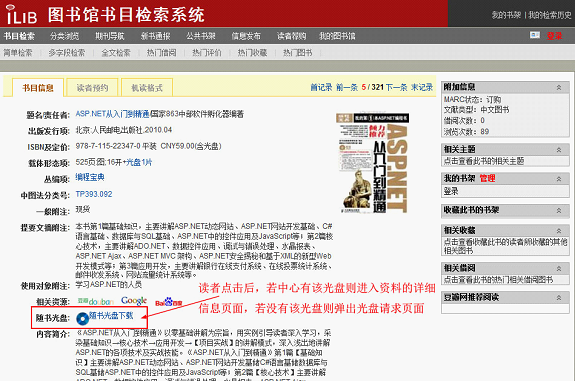This screenshot has height=381, width=575.
Task: Select 全文检索 submenu
Action: (x=116, y=53)
